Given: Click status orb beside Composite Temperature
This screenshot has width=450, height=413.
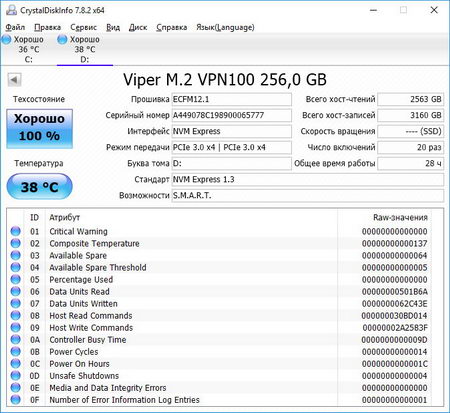Looking at the screenshot, I should (15, 243).
